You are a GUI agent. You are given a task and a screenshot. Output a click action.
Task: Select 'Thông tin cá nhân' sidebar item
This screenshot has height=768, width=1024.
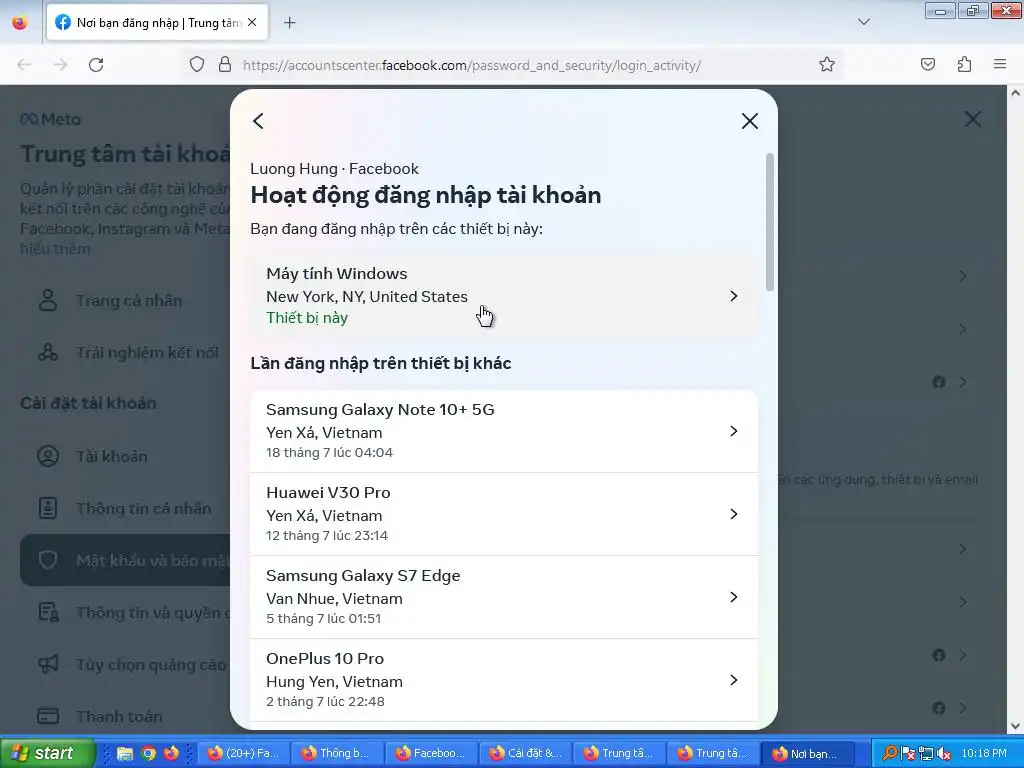pos(125,508)
